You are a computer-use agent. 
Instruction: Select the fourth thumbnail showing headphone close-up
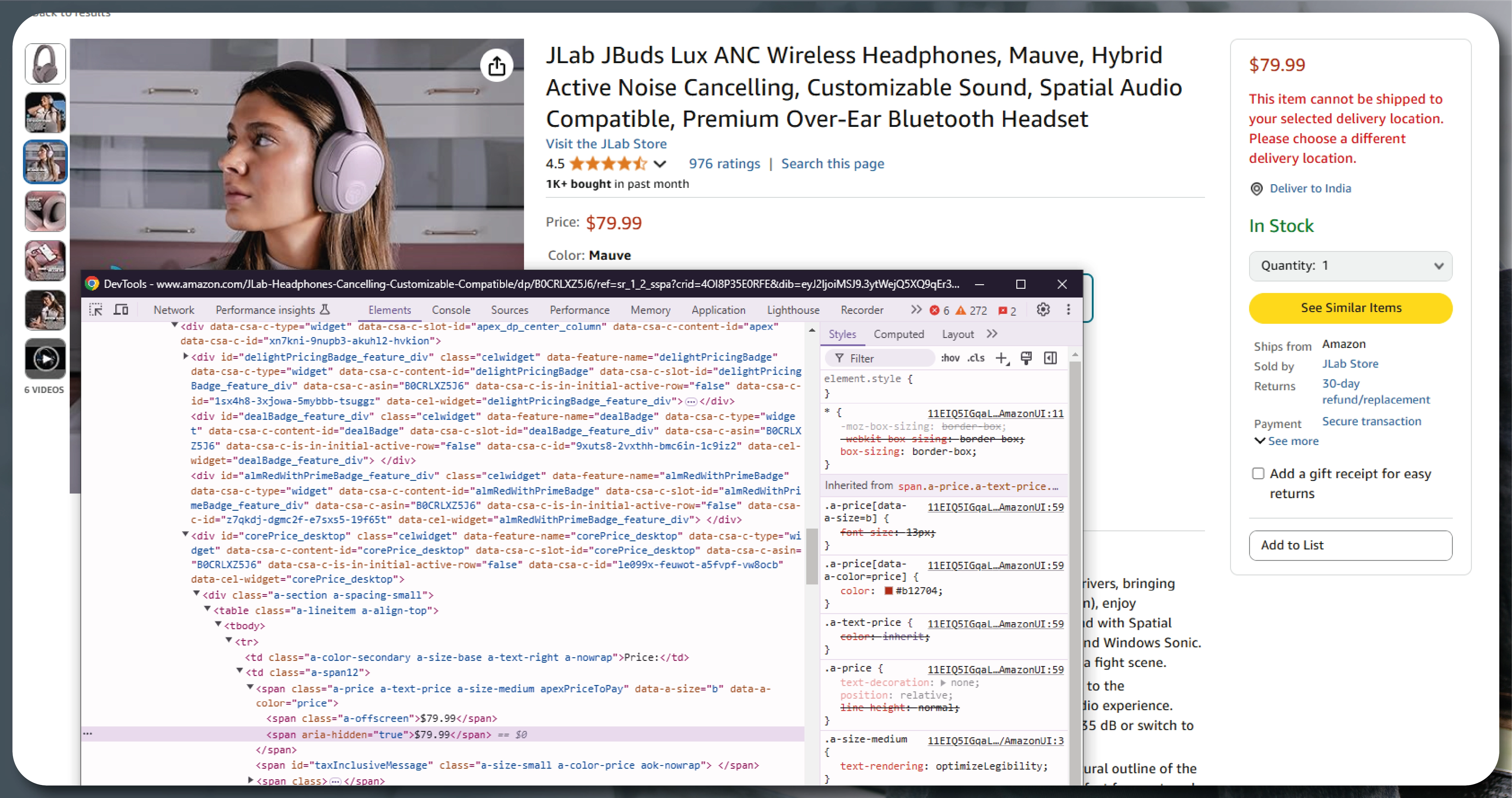45,211
